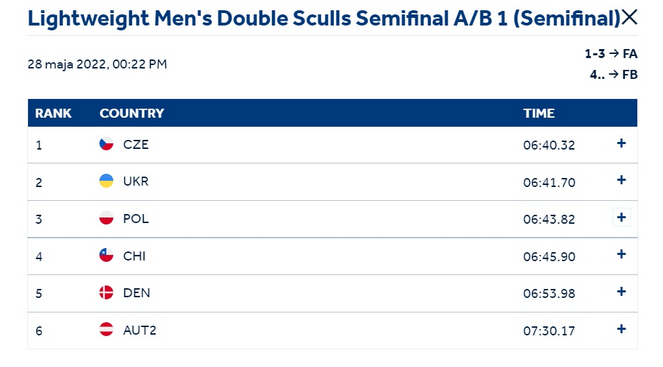Click the CZE country label
Viewport: 663px width, 367px height.
pos(136,144)
